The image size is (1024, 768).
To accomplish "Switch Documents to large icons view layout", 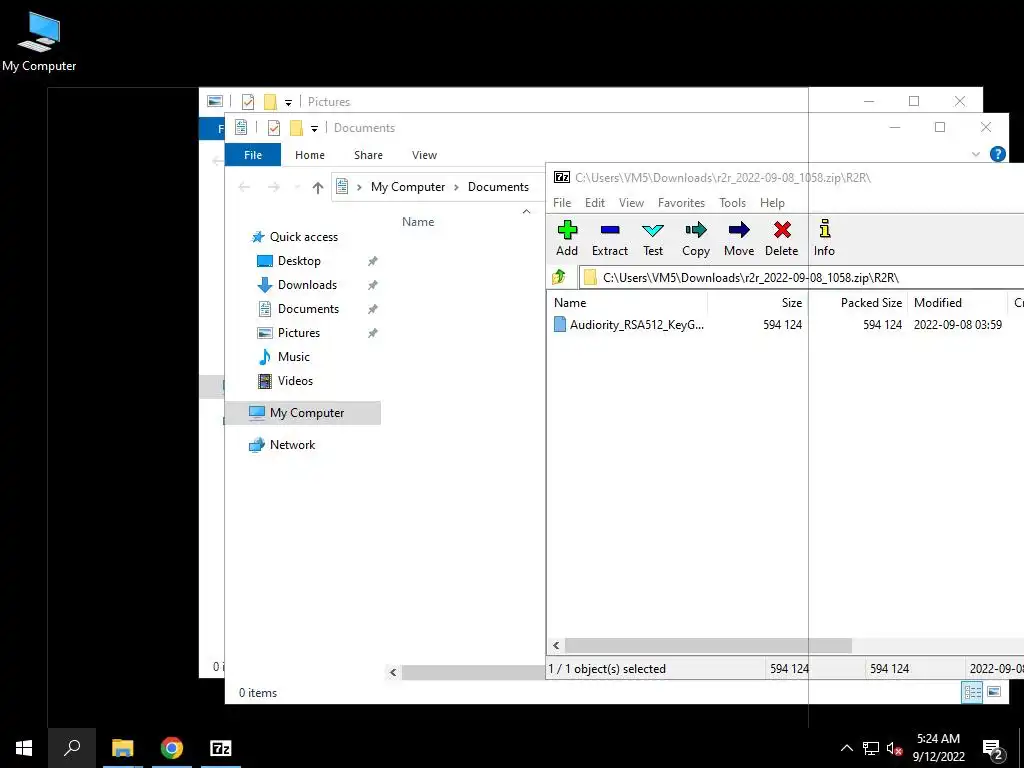I will [994, 692].
